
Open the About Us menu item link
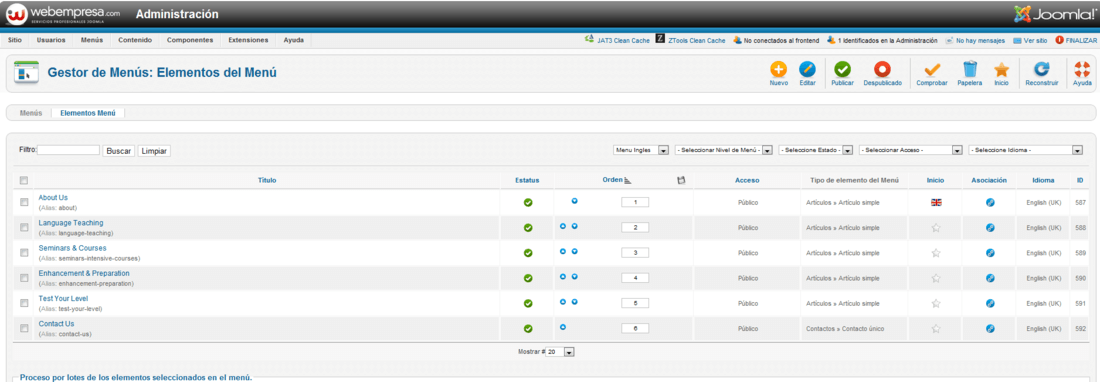coord(53,198)
